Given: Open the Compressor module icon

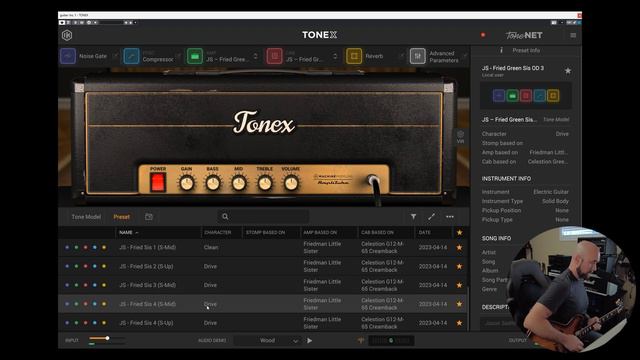Looking at the screenshot, I should click(131, 56).
